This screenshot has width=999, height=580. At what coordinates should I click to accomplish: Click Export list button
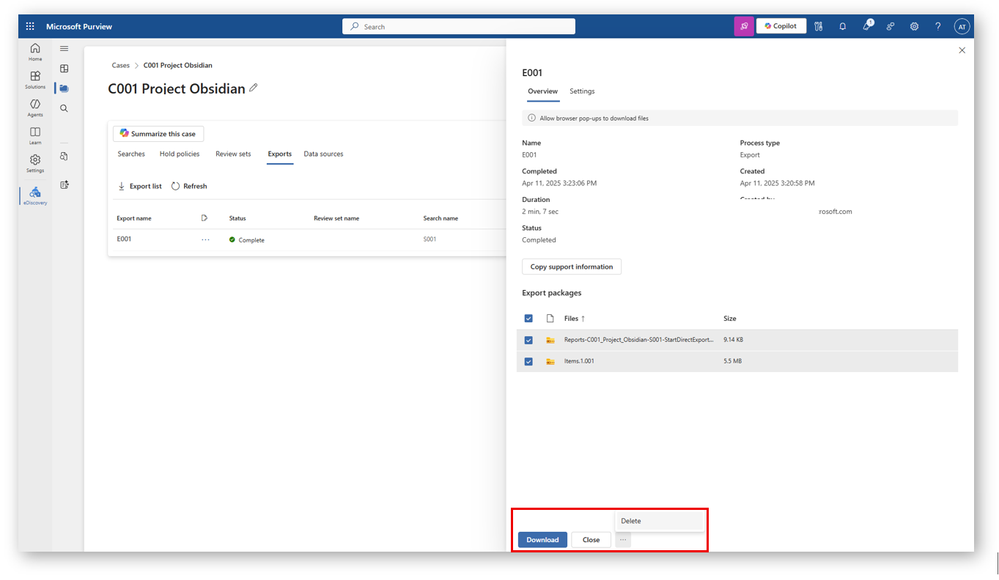point(140,186)
